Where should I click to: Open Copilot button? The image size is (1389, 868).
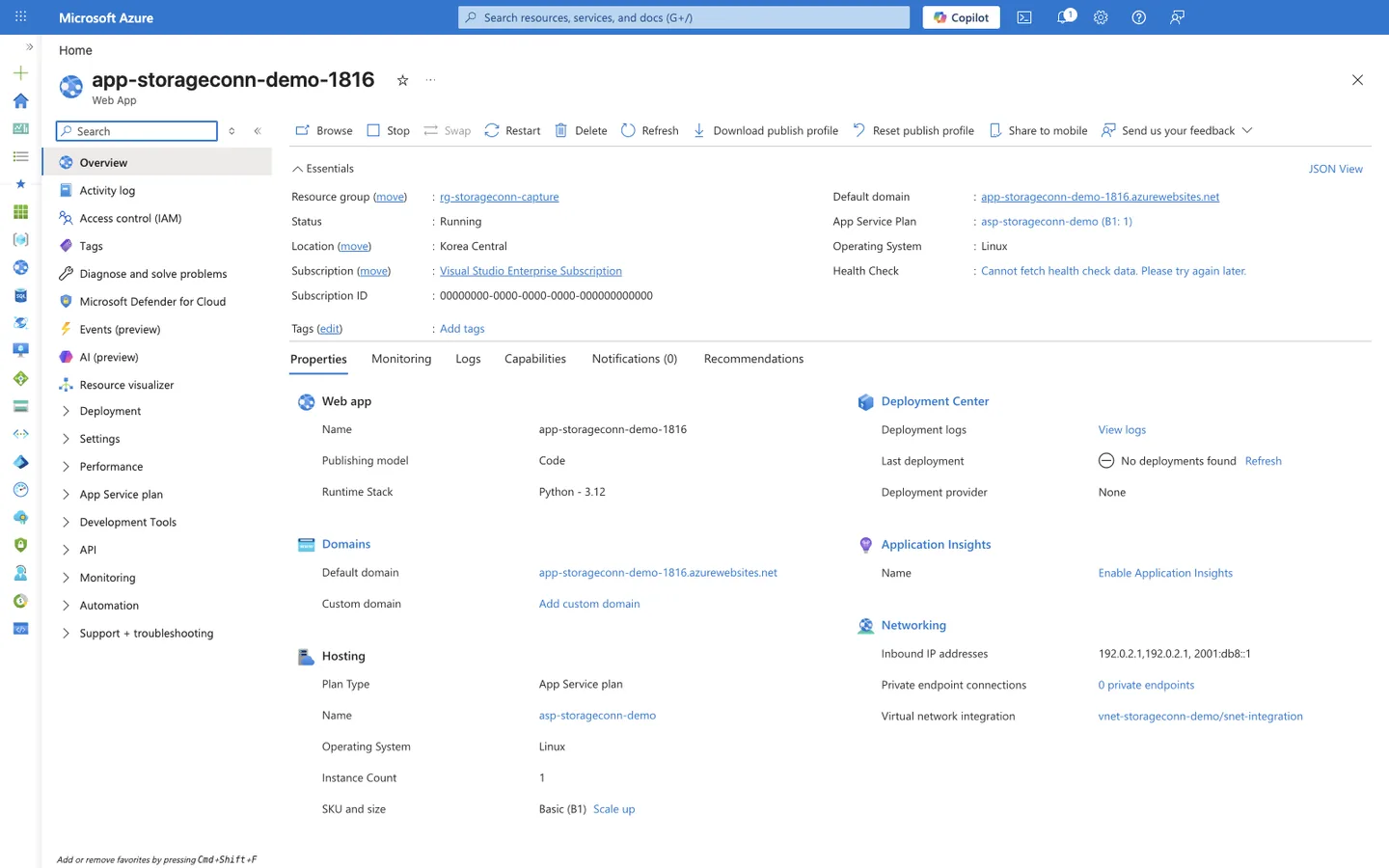pyautogui.click(x=962, y=17)
